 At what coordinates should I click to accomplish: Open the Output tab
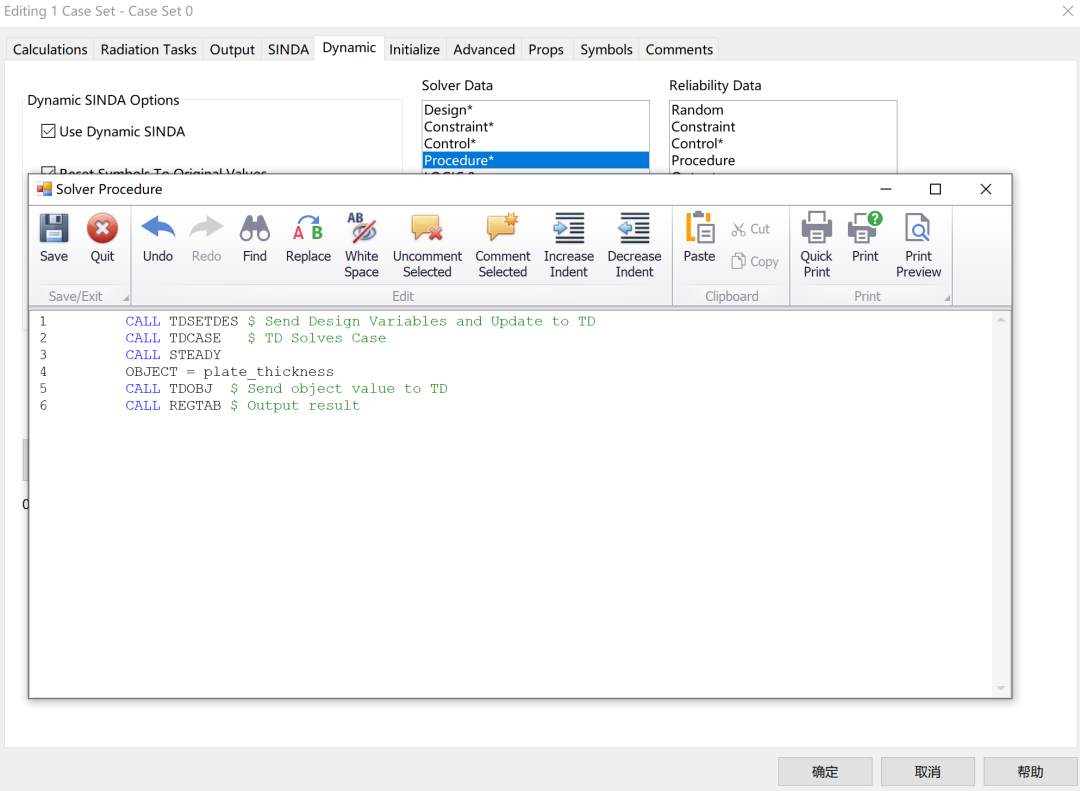click(x=232, y=50)
